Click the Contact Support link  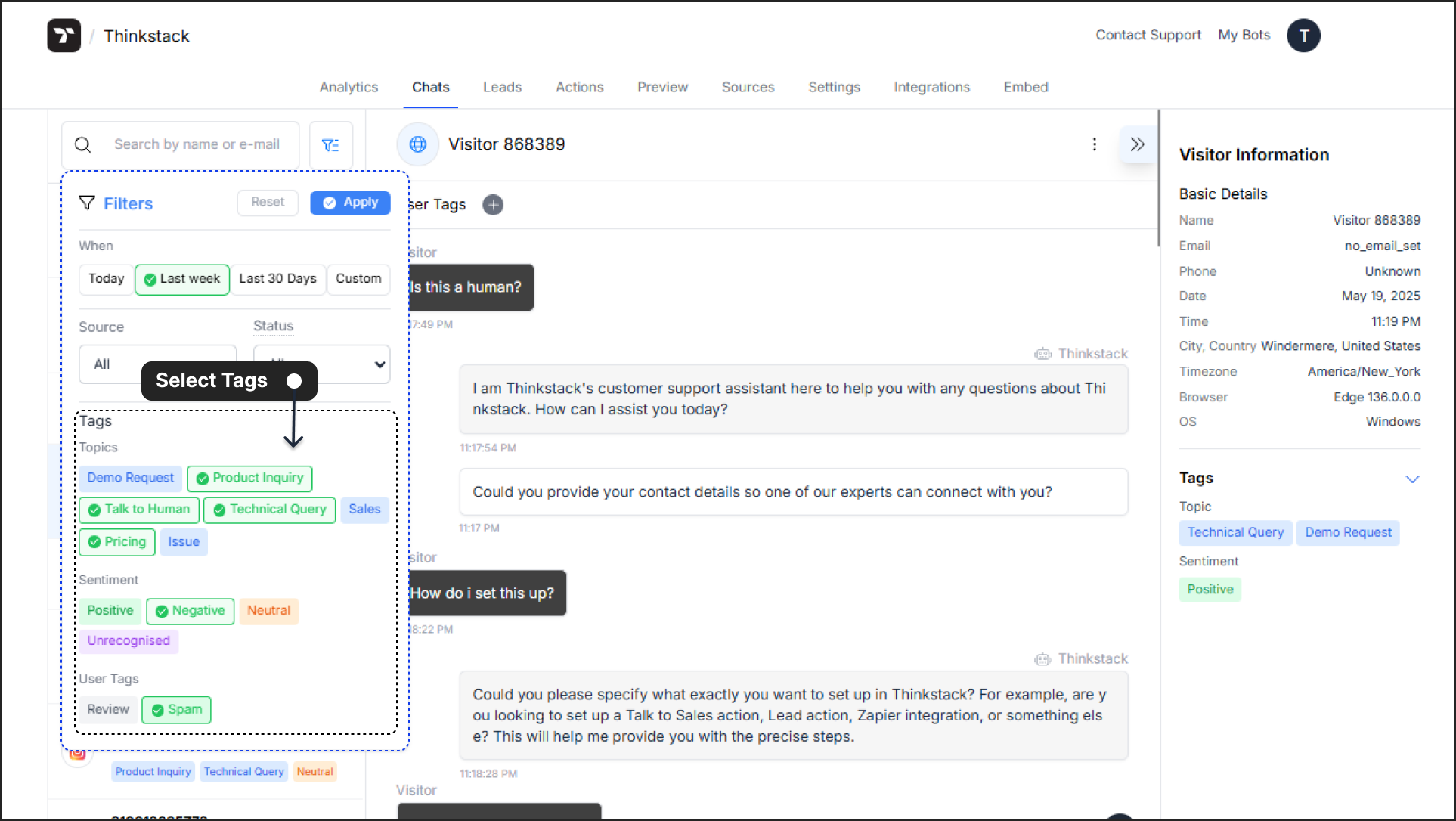pyautogui.click(x=1148, y=35)
